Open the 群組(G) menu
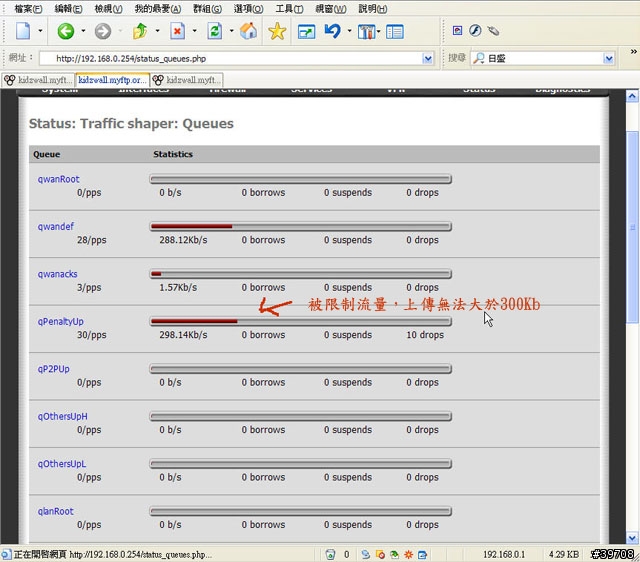 tap(207, 9)
